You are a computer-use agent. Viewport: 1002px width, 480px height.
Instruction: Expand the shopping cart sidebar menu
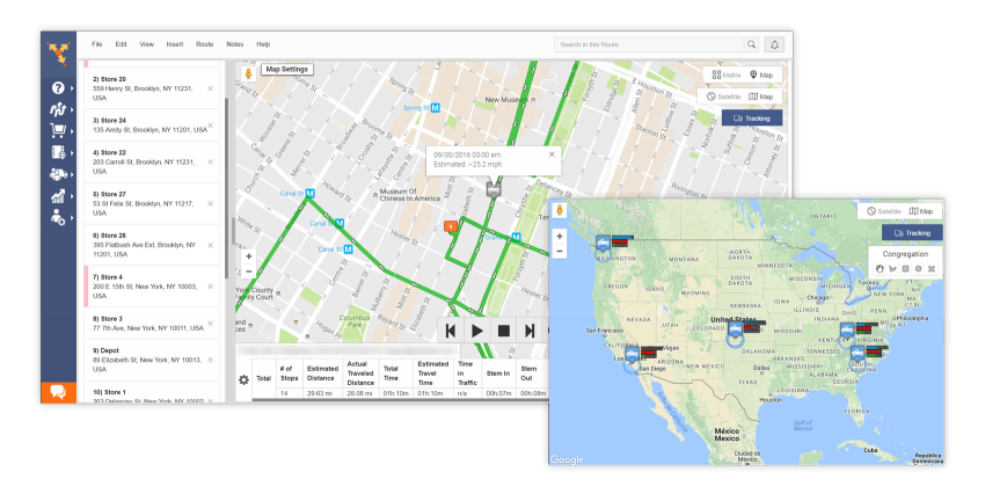(58, 130)
